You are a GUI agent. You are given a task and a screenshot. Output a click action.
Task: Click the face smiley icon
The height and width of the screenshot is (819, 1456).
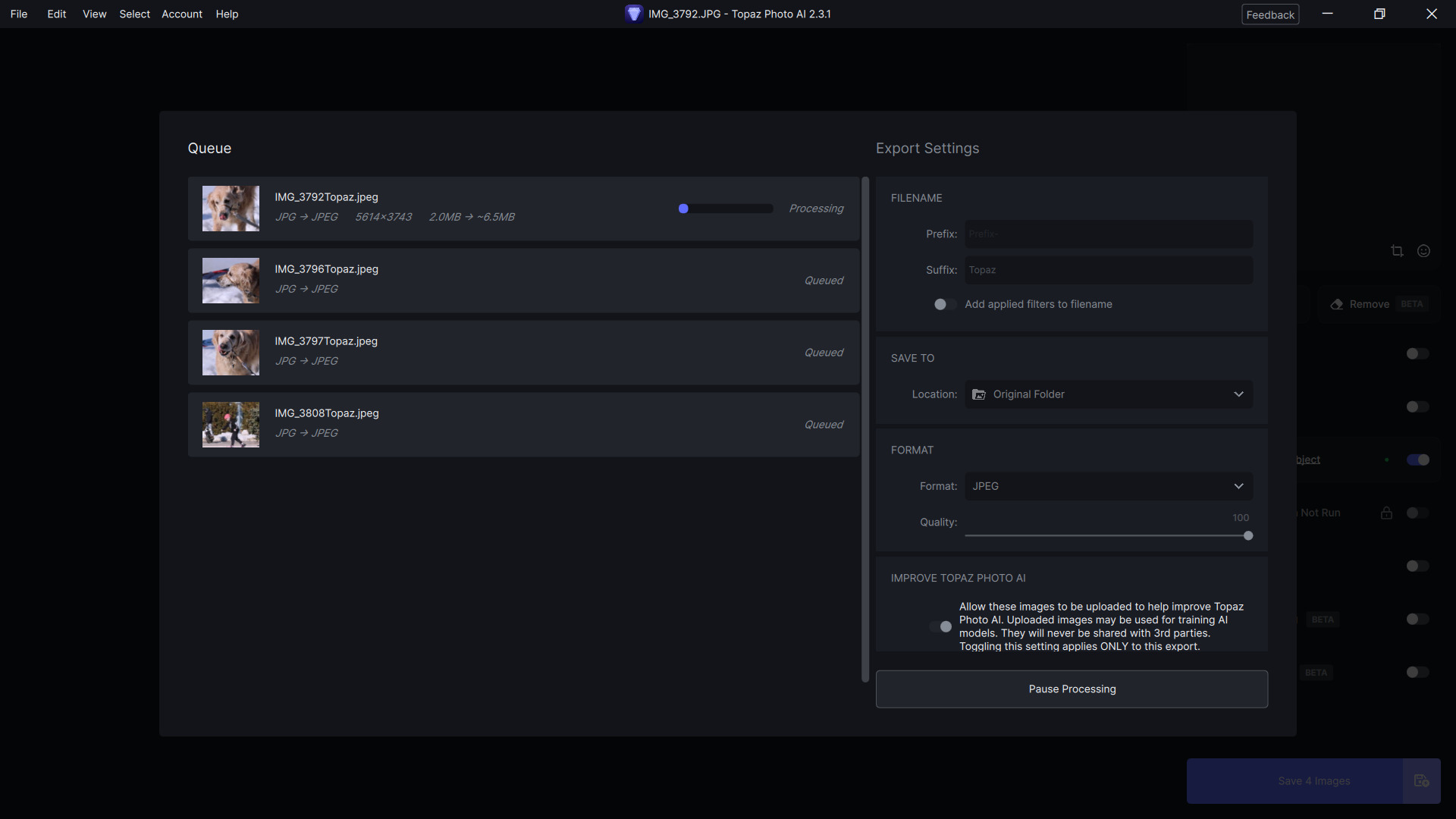point(1423,251)
